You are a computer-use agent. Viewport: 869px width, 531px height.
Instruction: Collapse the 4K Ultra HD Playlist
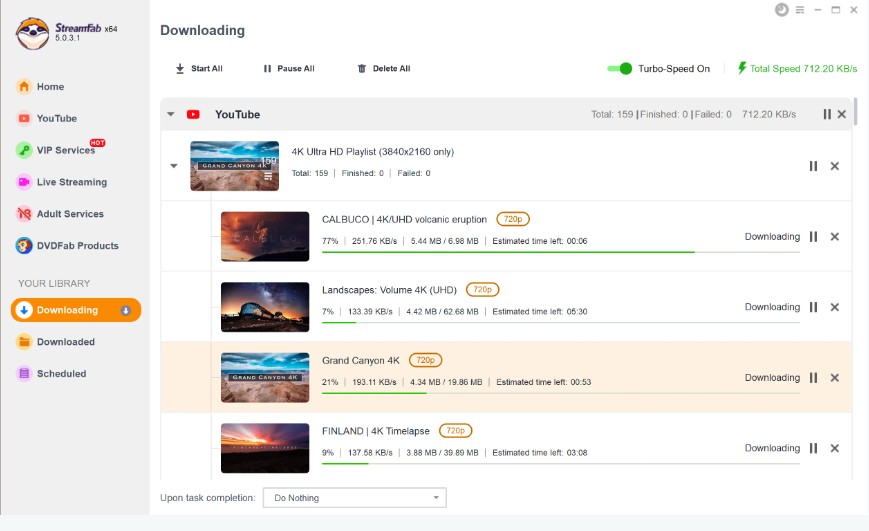click(x=175, y=166)
